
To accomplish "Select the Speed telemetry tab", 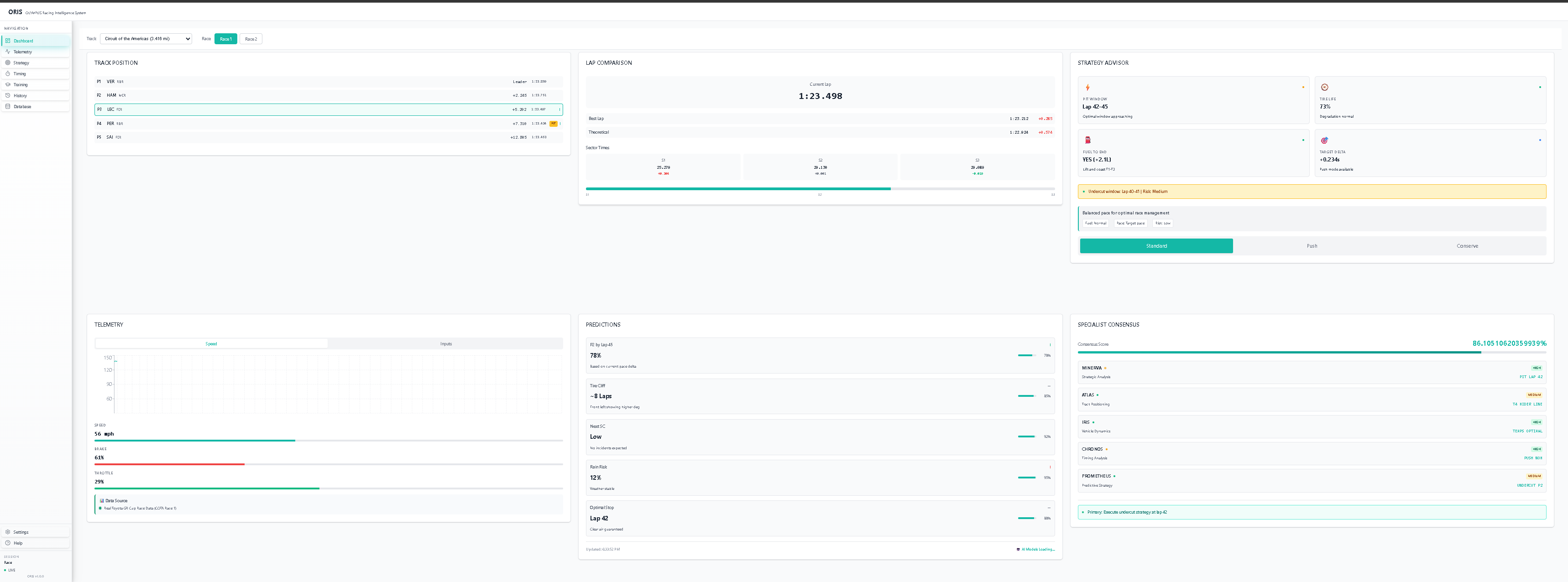I will tap(211, 343).
